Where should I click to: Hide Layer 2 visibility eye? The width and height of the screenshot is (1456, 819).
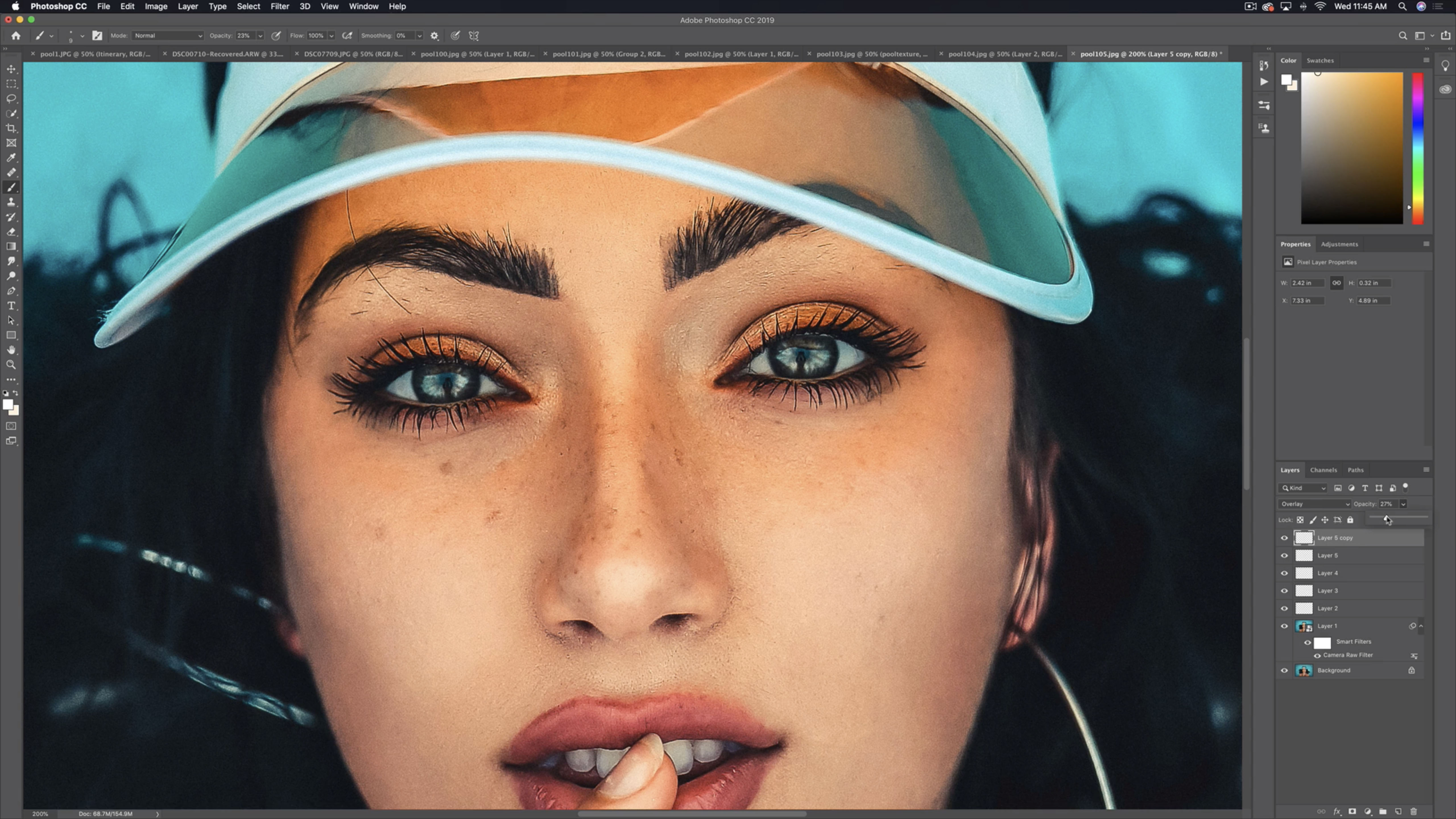[1284, 608]
